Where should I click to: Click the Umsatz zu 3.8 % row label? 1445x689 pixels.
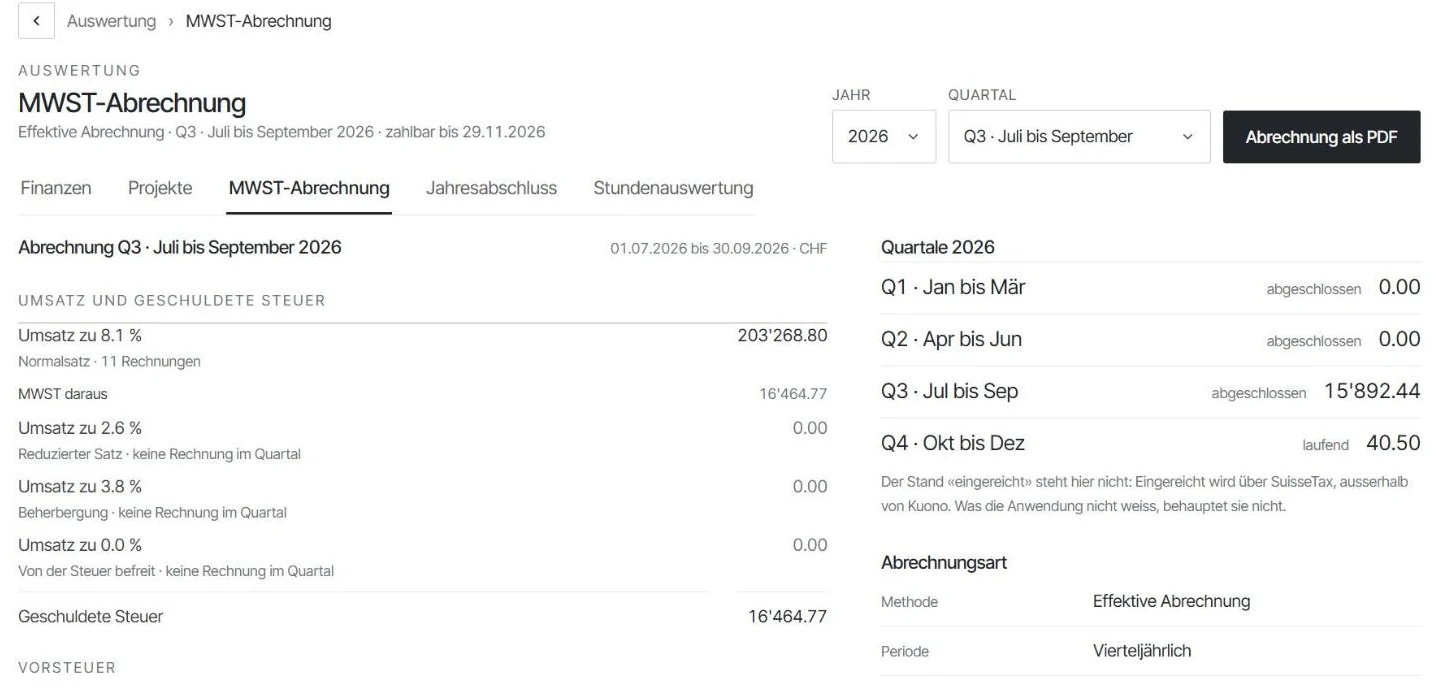tap(80, 487)
